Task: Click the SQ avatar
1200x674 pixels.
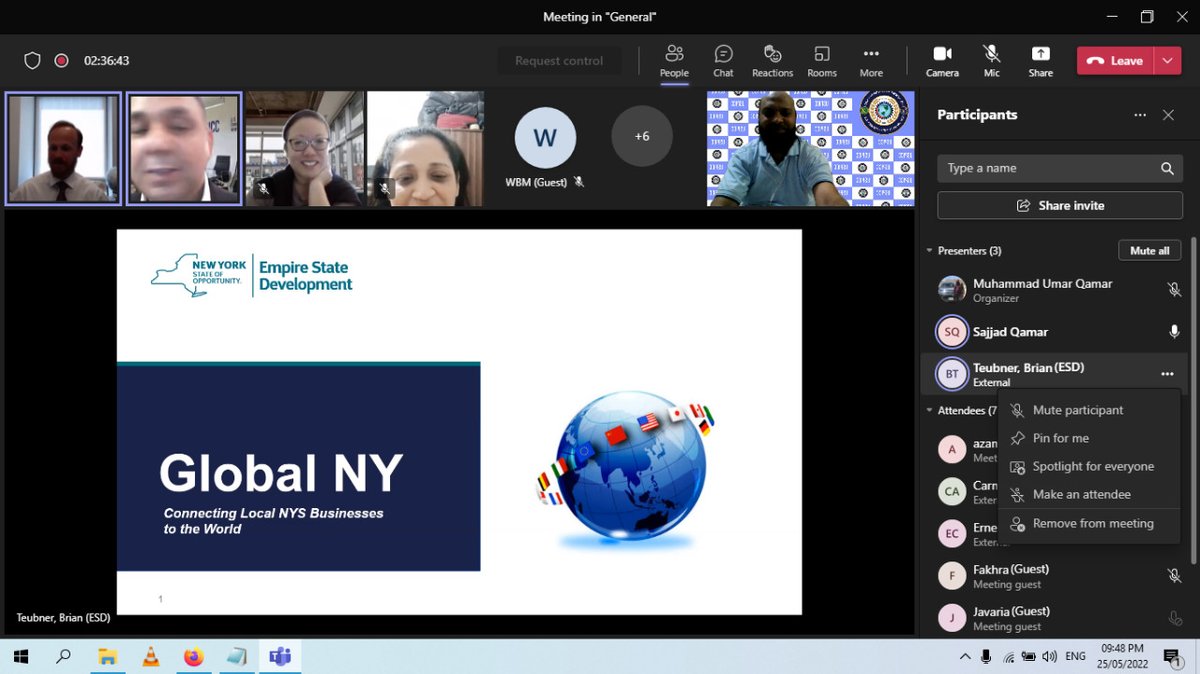Action: 952,331
